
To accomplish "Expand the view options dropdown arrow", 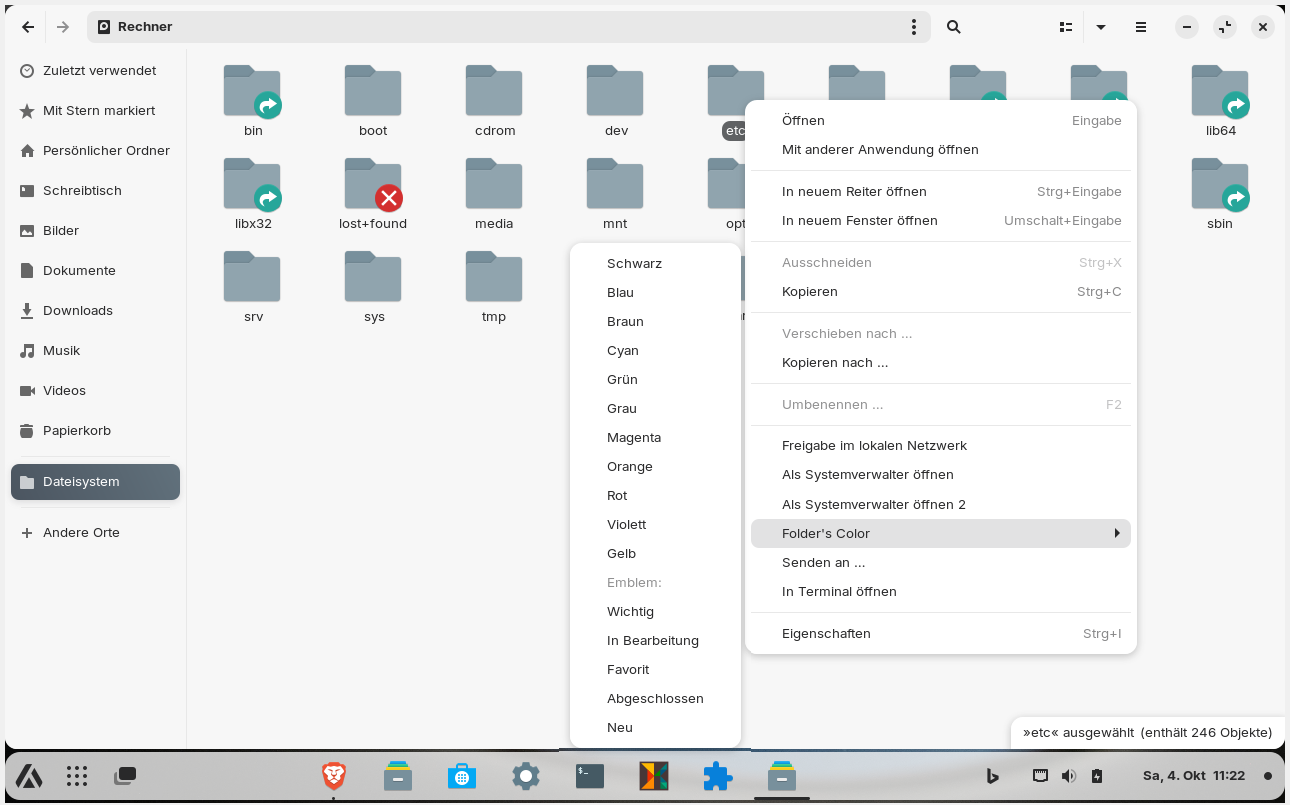I will 1101,27.
